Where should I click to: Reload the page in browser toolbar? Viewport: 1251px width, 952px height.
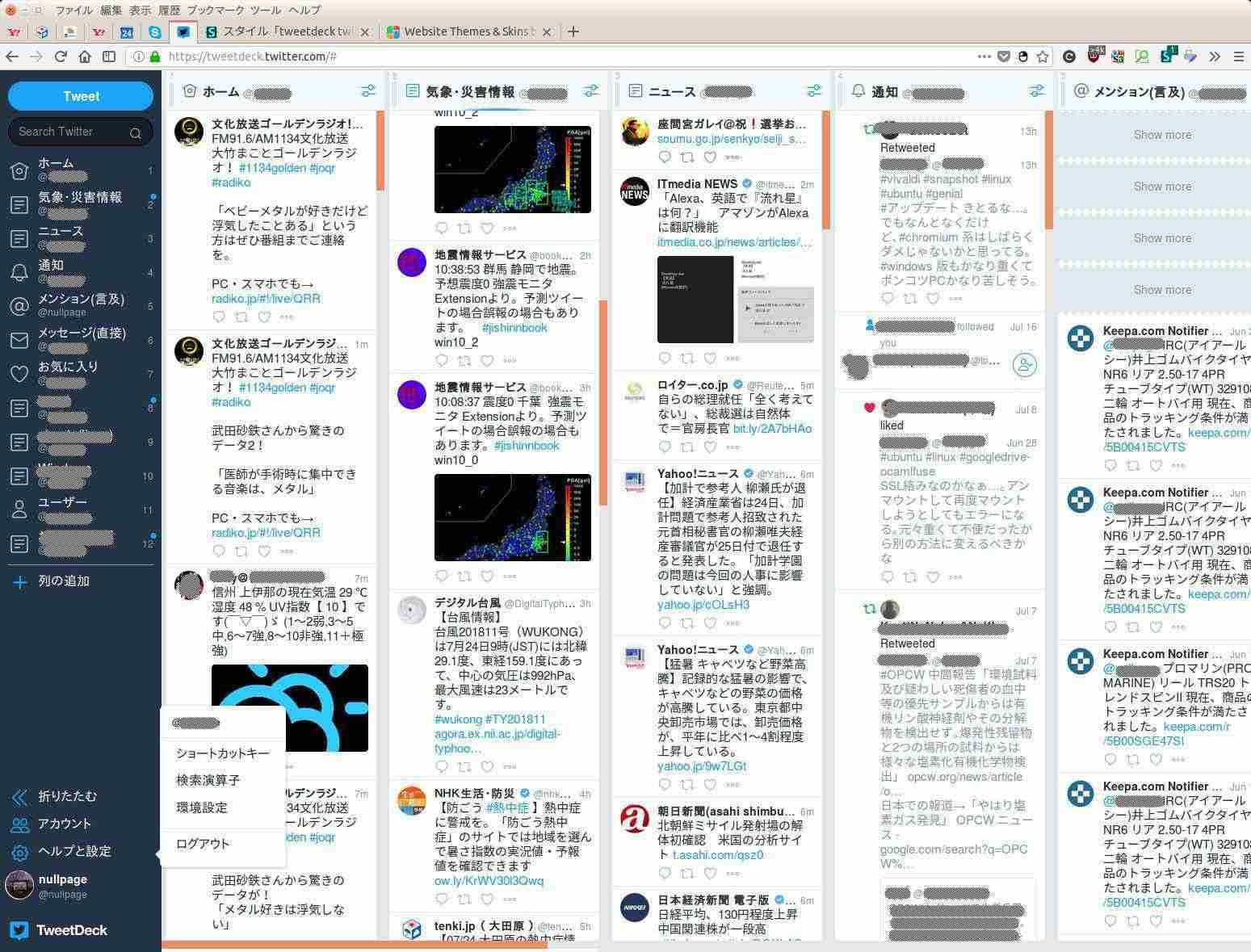click(60, 57)
